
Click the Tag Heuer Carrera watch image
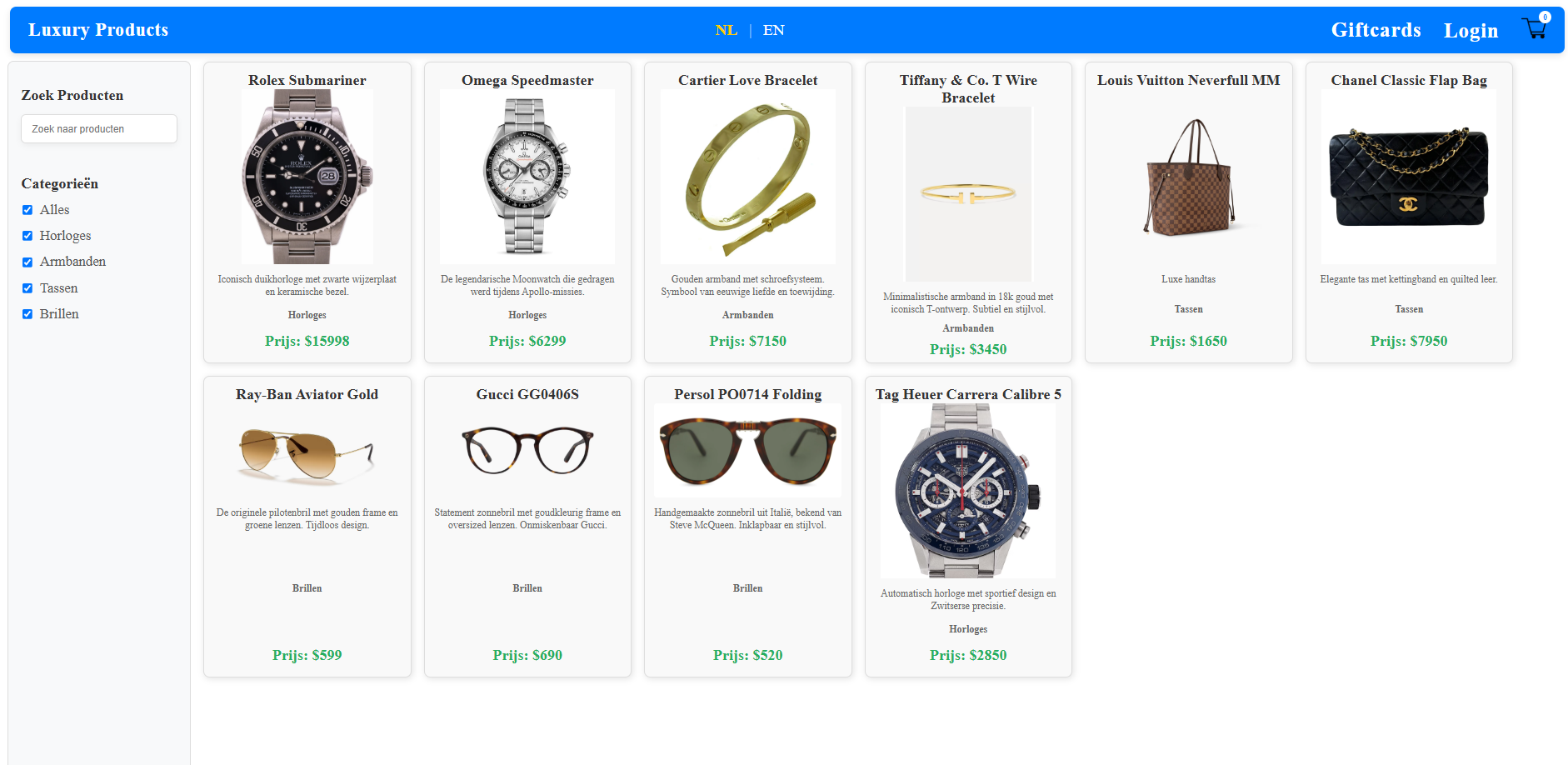[968, 491]
